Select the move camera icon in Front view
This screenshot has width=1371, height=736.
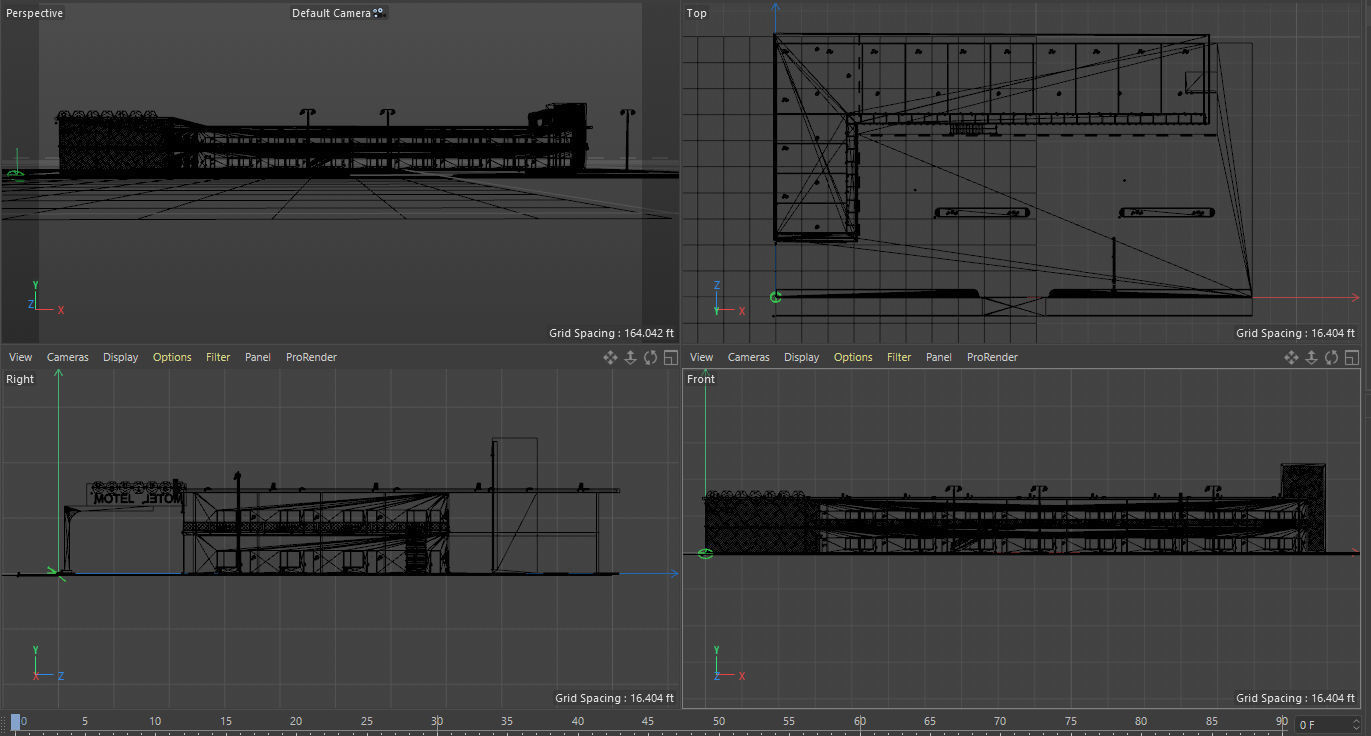(x=1291, y=357)
